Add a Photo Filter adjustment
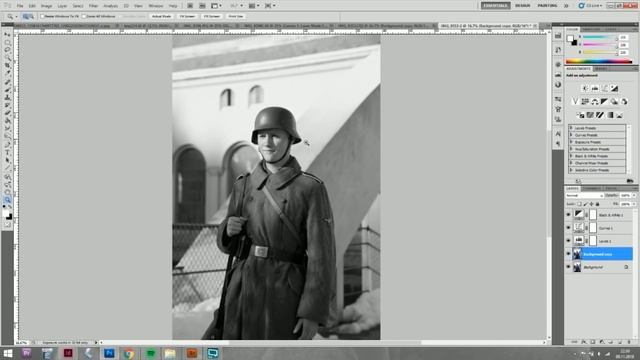Image resolution: width=640 pixels, height=360 pixels. point(614,101)
